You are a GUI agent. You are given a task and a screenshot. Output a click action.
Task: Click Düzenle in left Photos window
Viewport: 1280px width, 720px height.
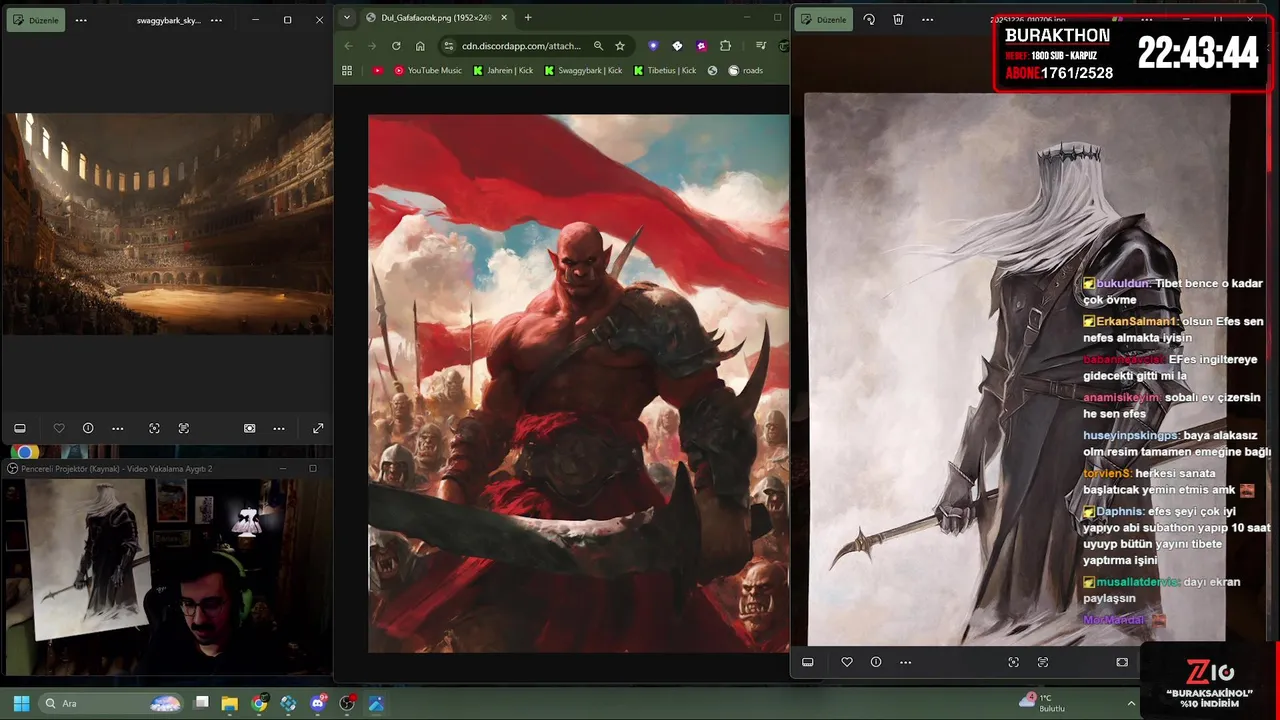click(x=36, y=20)
